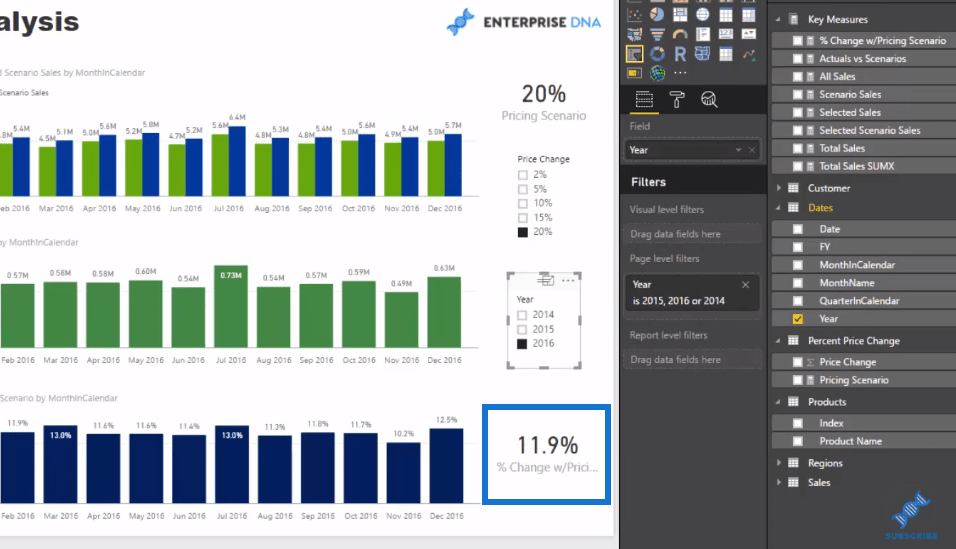956x549 pixels.
Task: Open the Format paint roller tab
Action: pyautogui.click(x=677, y=99)
